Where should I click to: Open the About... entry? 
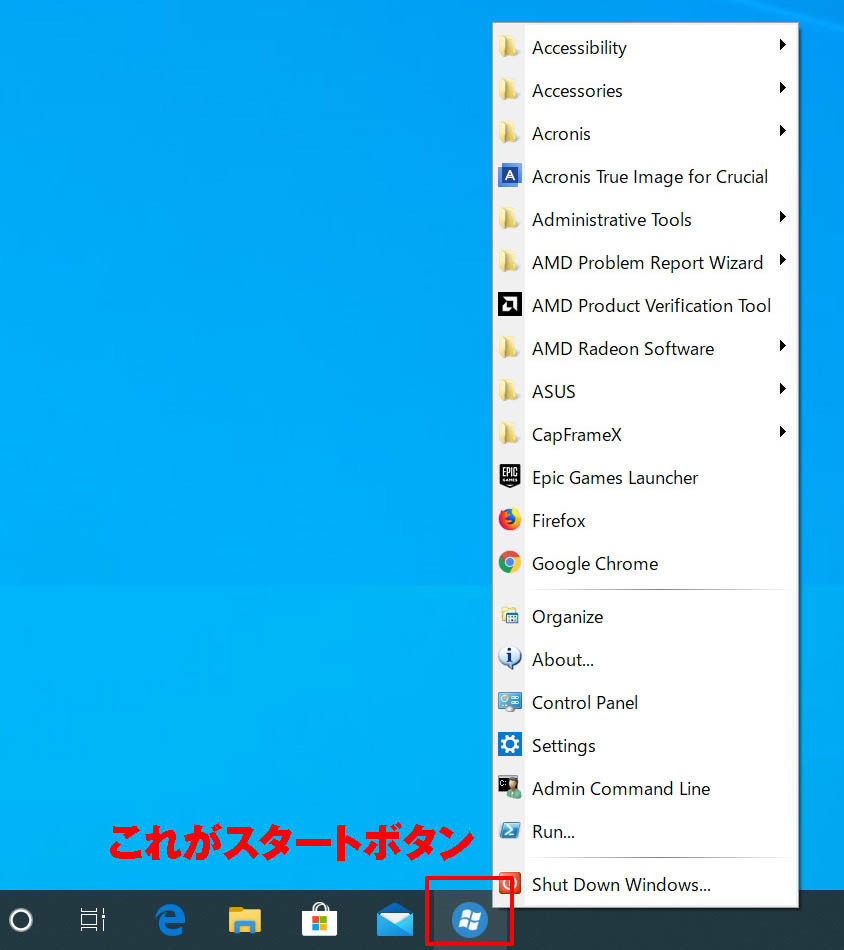tap(645, 660)
